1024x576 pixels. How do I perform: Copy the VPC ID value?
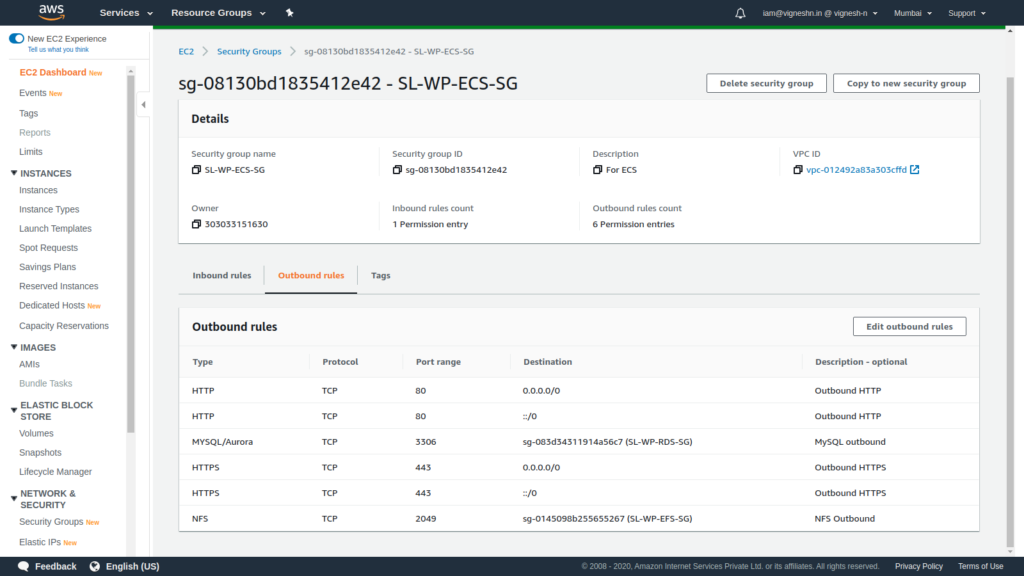point(797,170)
